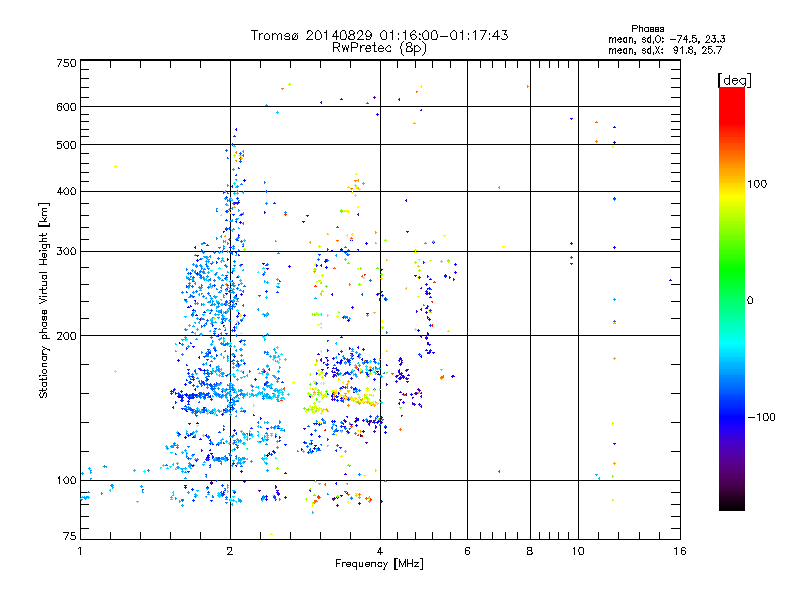The image size is (800, 600).
Task: Click the y-axis tick label '200'
Action: [x=66, y=336]
